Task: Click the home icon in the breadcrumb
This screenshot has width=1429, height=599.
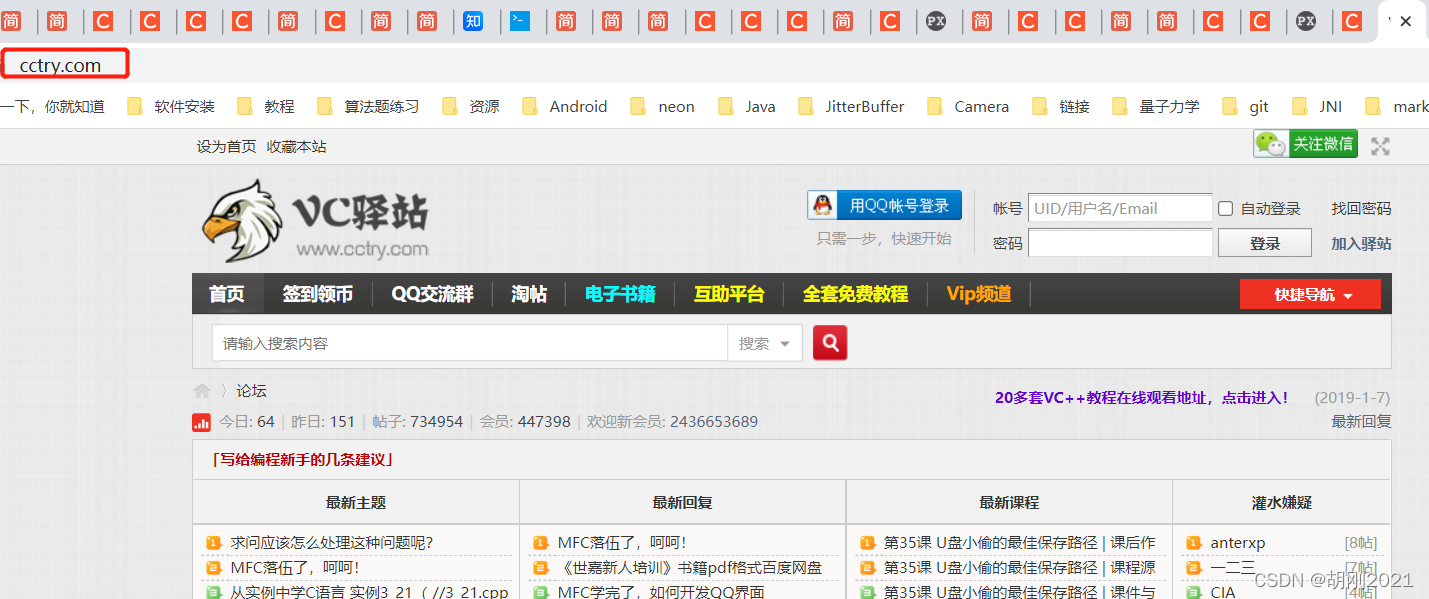Action: coord(202,390)
